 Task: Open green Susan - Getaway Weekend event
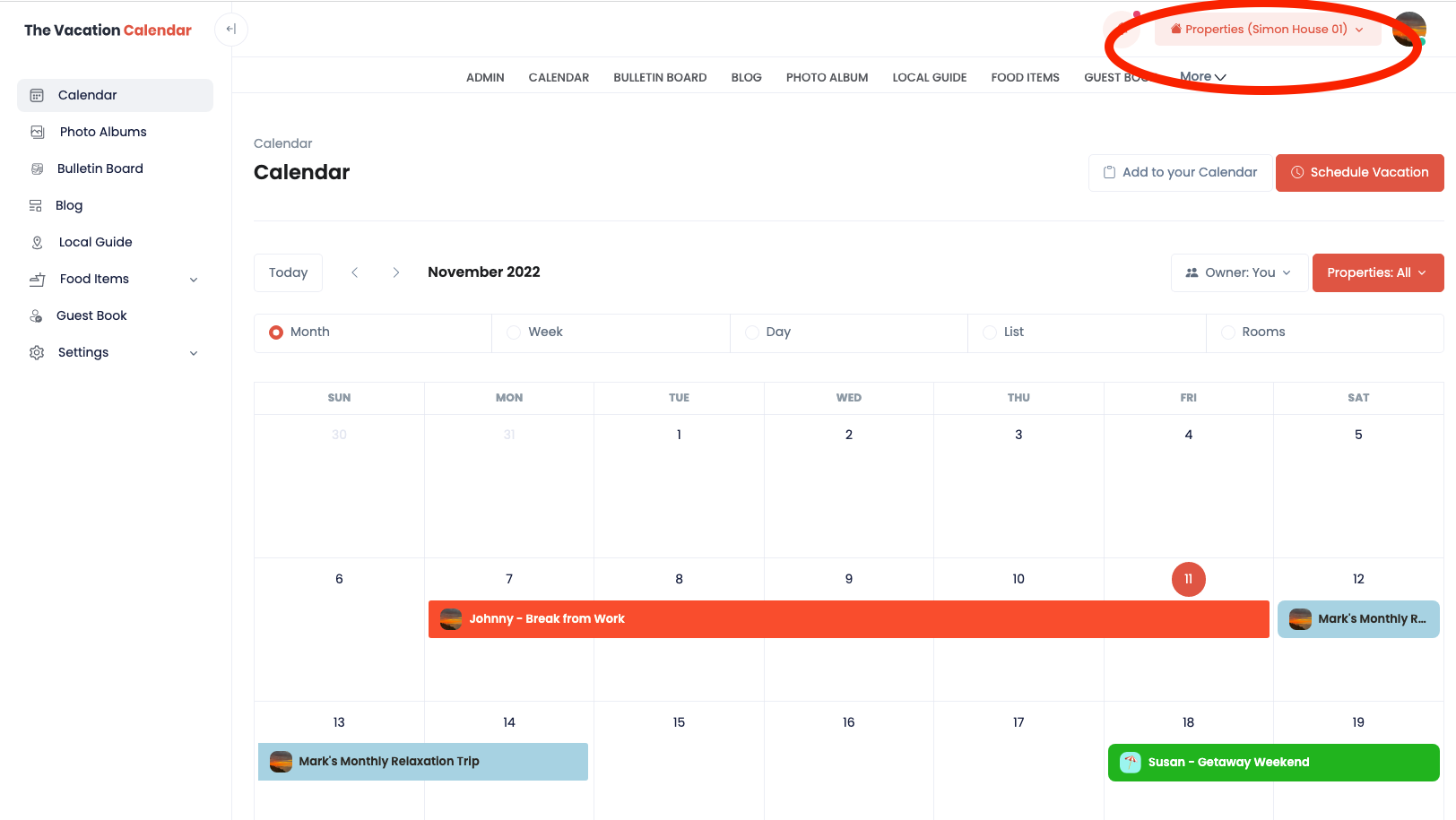point(1273,763)
